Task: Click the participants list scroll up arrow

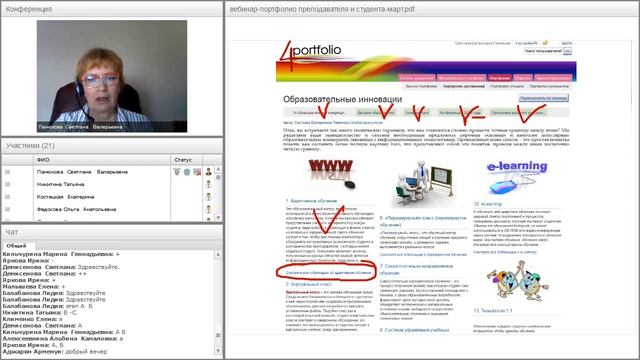Action: [x=218, y=169]
